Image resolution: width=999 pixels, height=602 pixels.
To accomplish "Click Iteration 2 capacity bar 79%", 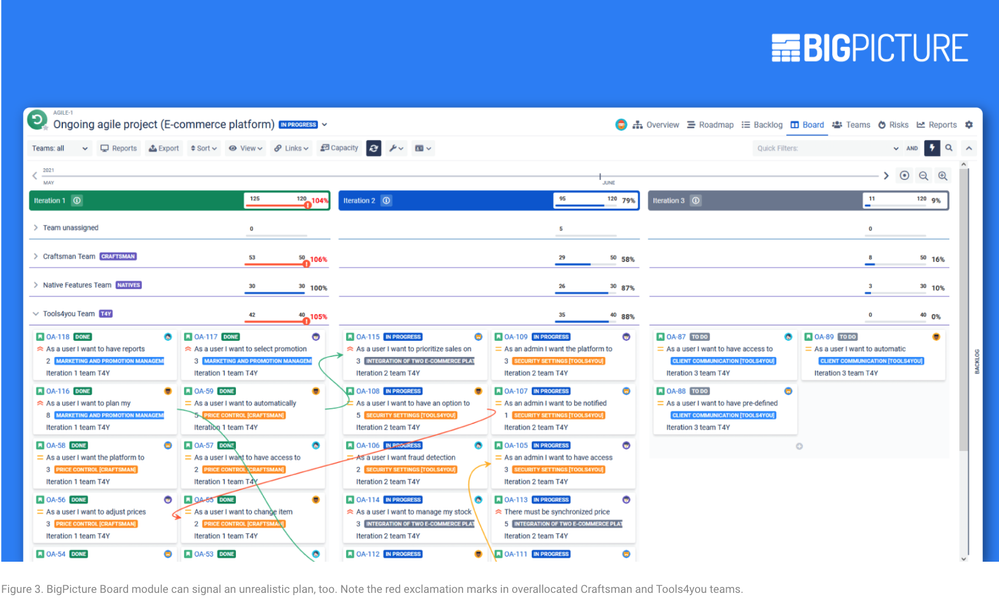I will click(596, 201).
